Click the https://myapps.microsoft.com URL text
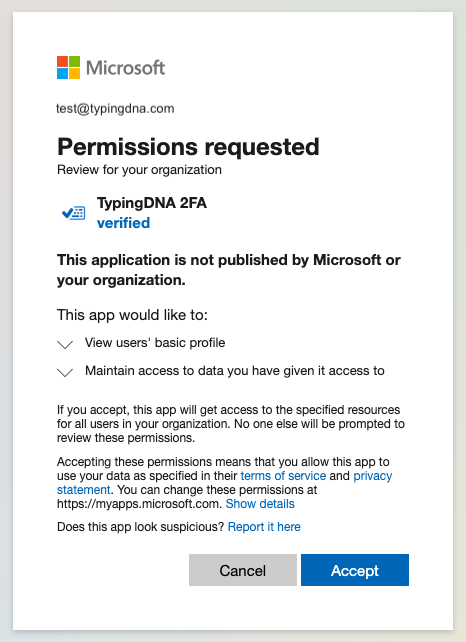 (140, 504)
